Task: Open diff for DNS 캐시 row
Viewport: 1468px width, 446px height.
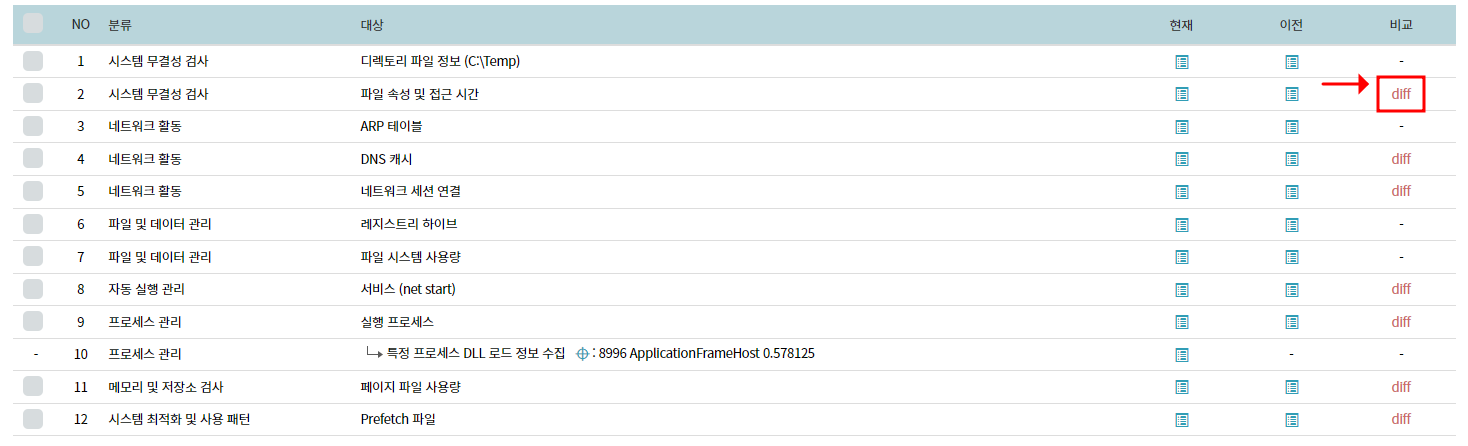Action: click(x=1400, y=159)
